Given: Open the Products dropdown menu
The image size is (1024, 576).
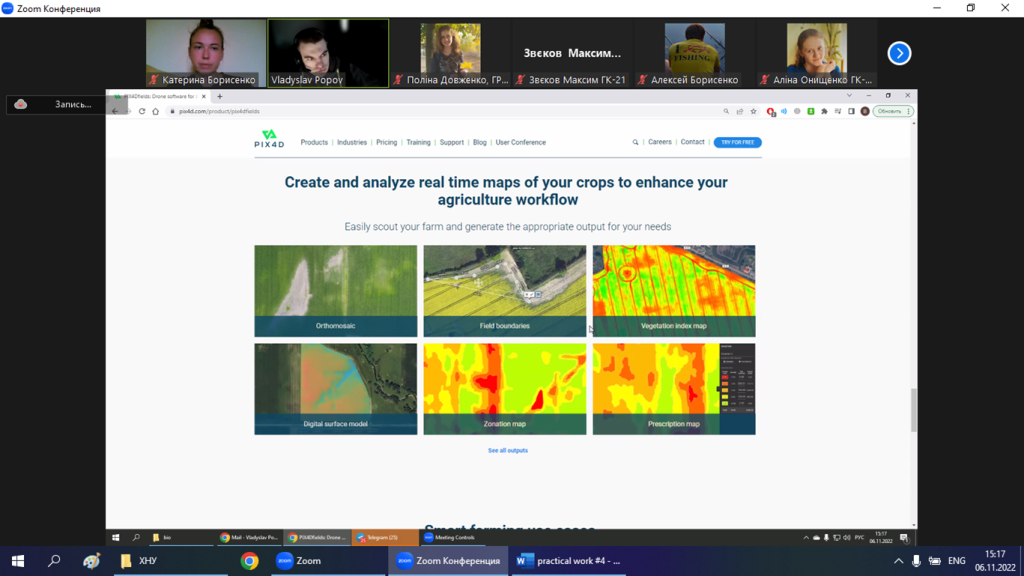Looking at the screenshot, I should tap(314, 142).
